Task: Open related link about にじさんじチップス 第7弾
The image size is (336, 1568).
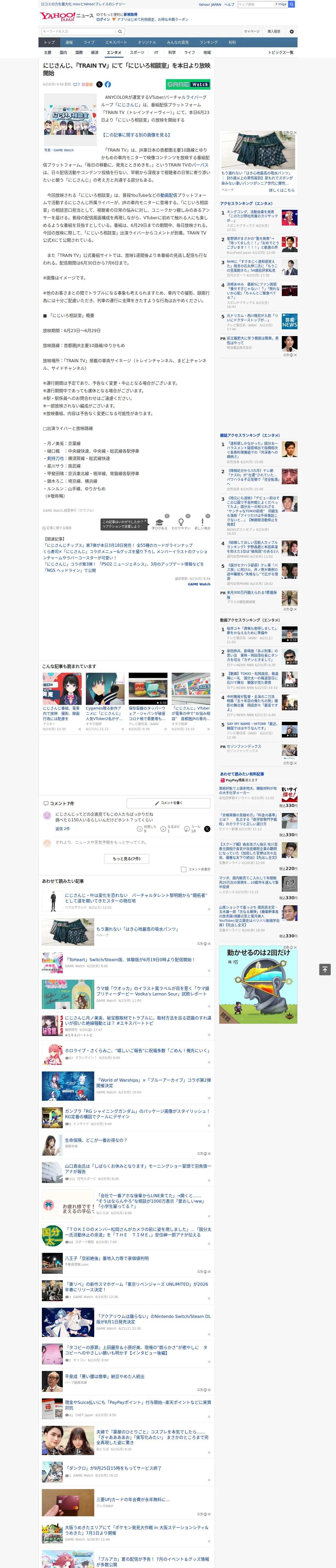Action: 118,545
